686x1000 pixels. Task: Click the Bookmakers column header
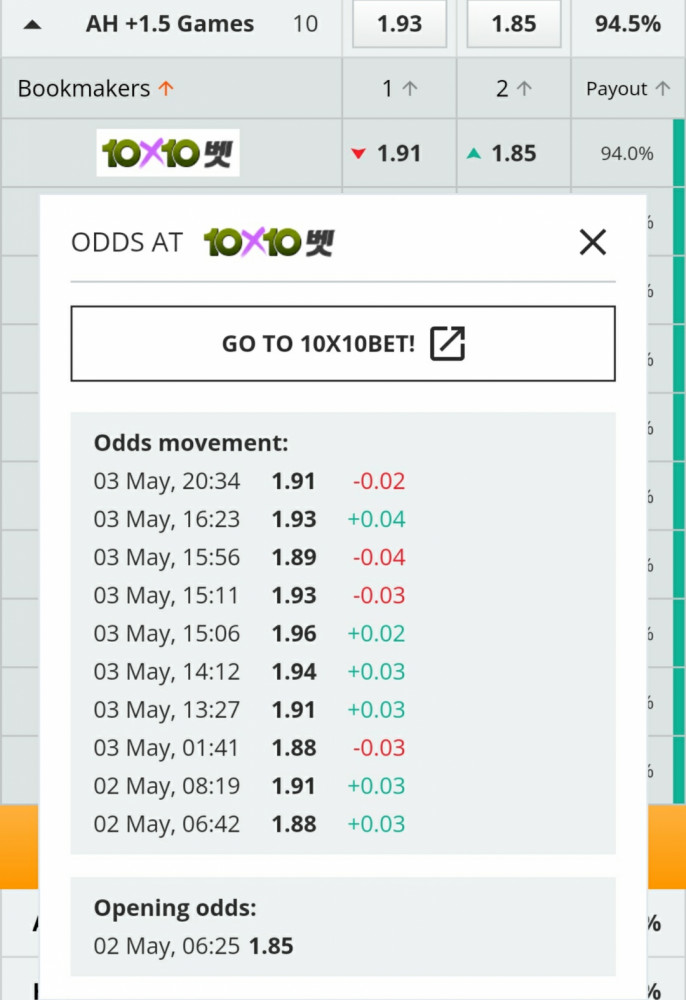[x=84, y=89]
